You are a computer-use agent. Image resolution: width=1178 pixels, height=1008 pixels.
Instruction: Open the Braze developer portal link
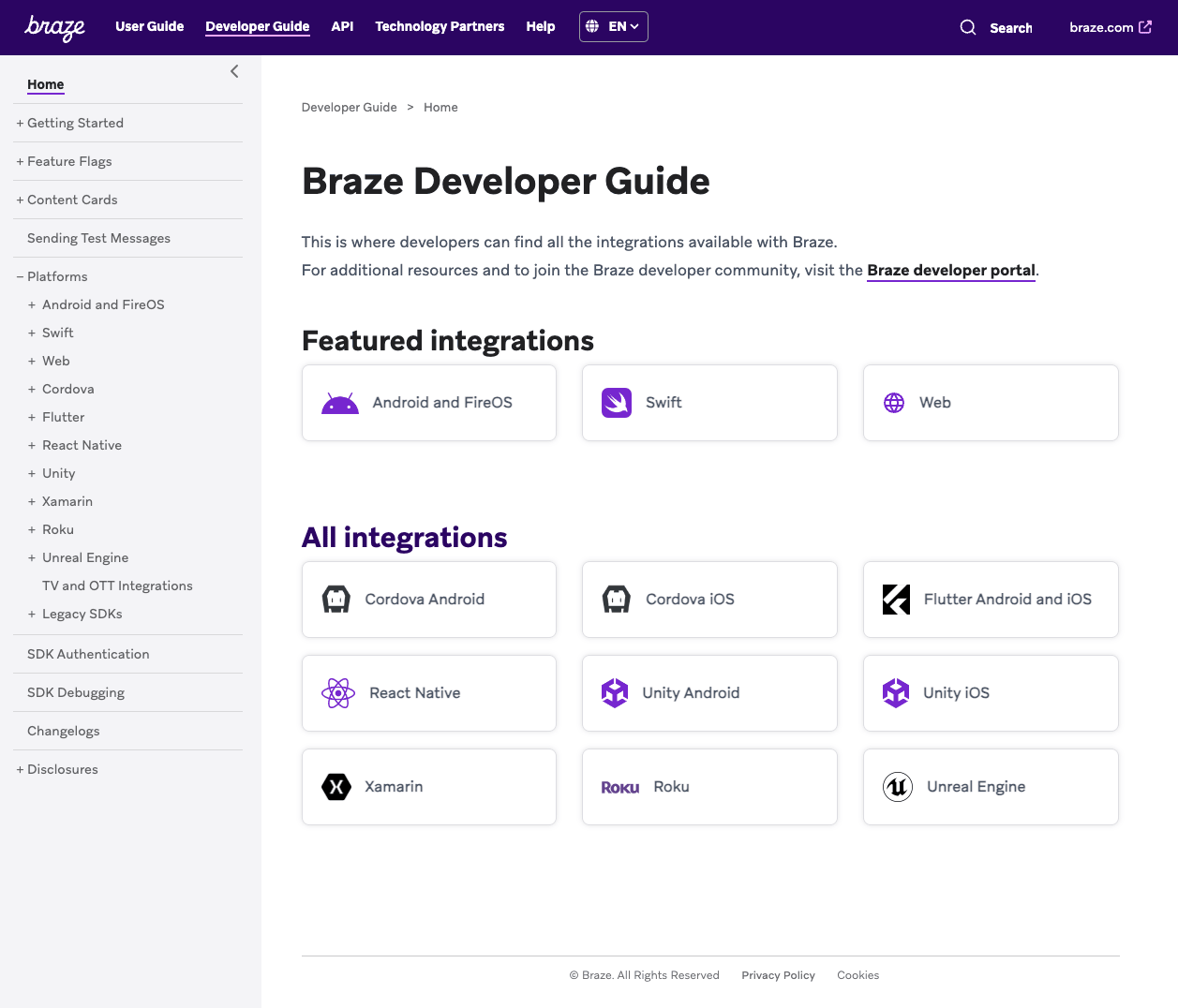(x=951, y=270)
